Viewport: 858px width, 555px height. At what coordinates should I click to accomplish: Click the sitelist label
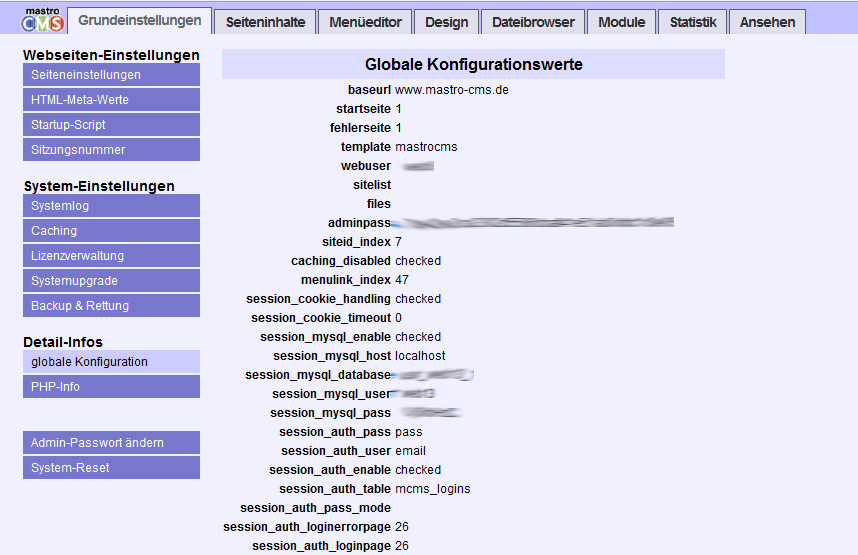(x=372, y=185)
